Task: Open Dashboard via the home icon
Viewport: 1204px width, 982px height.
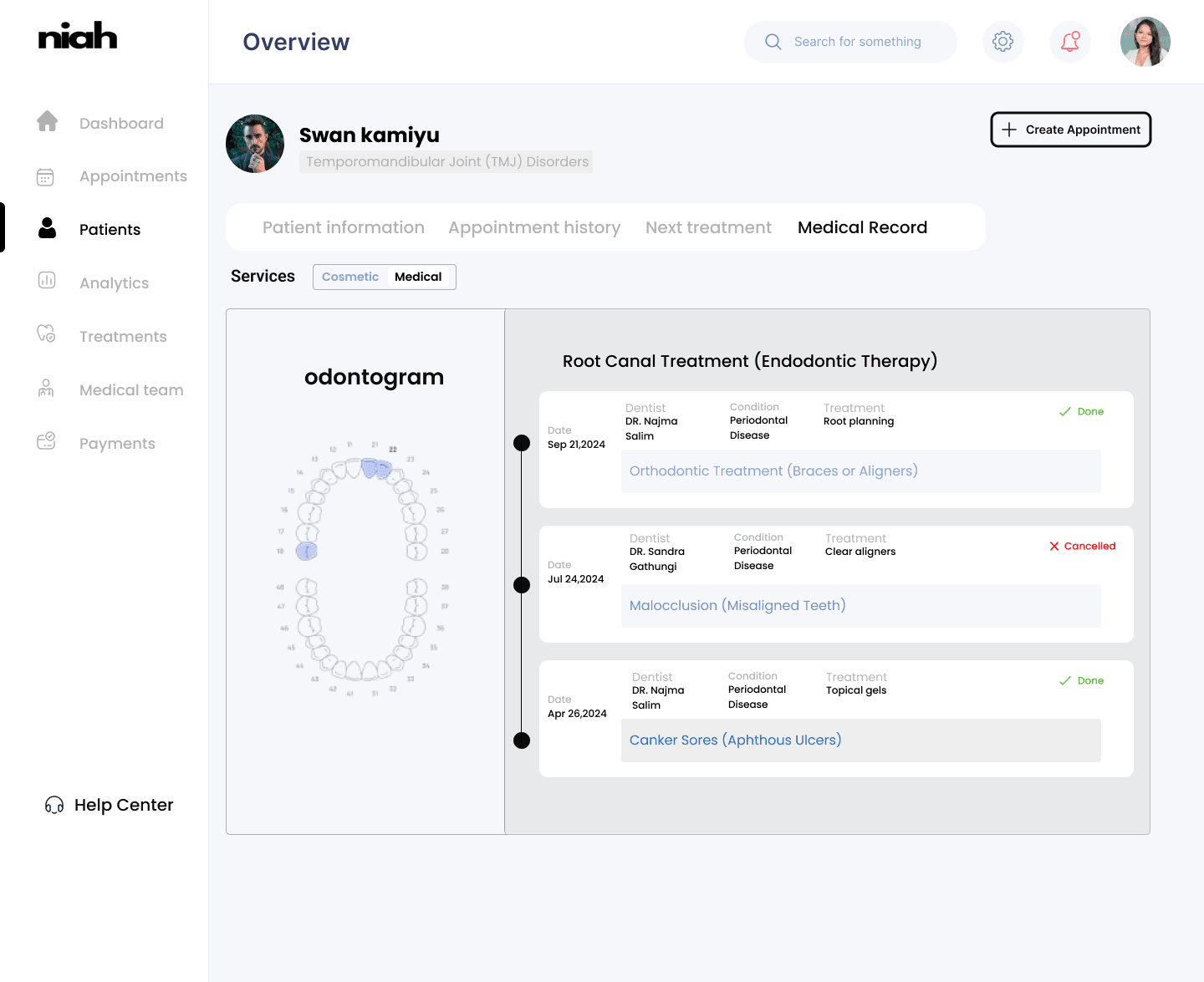Action: [48, 122]
